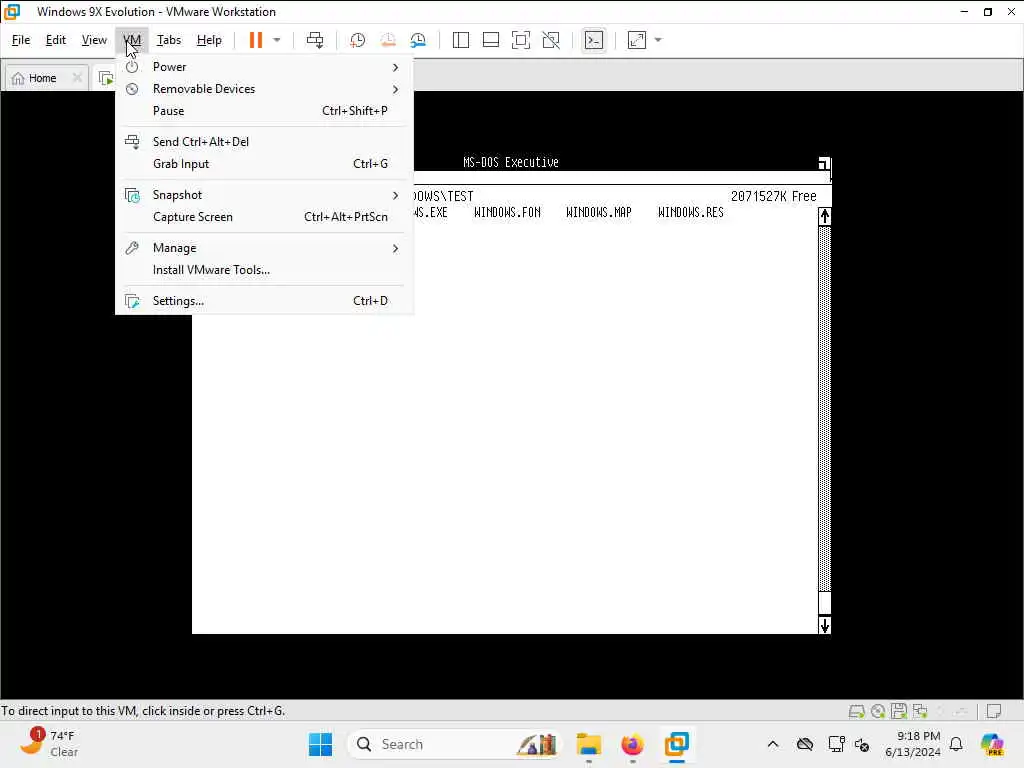Screen dimensions: 1024x768
Task: Expand the Manage submenu
Action: (264, 248)
